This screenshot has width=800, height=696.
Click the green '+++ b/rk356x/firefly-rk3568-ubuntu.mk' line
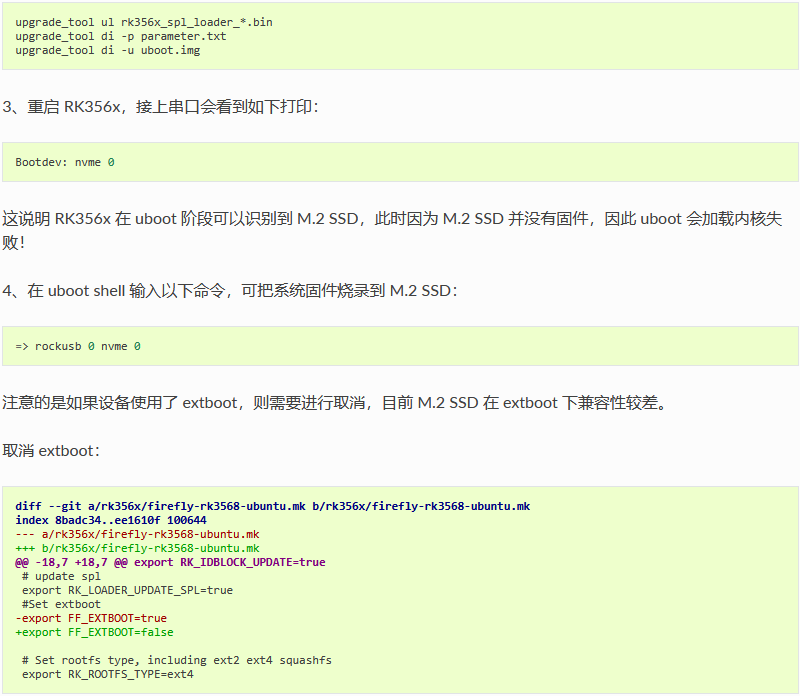(x=137, y=548)
